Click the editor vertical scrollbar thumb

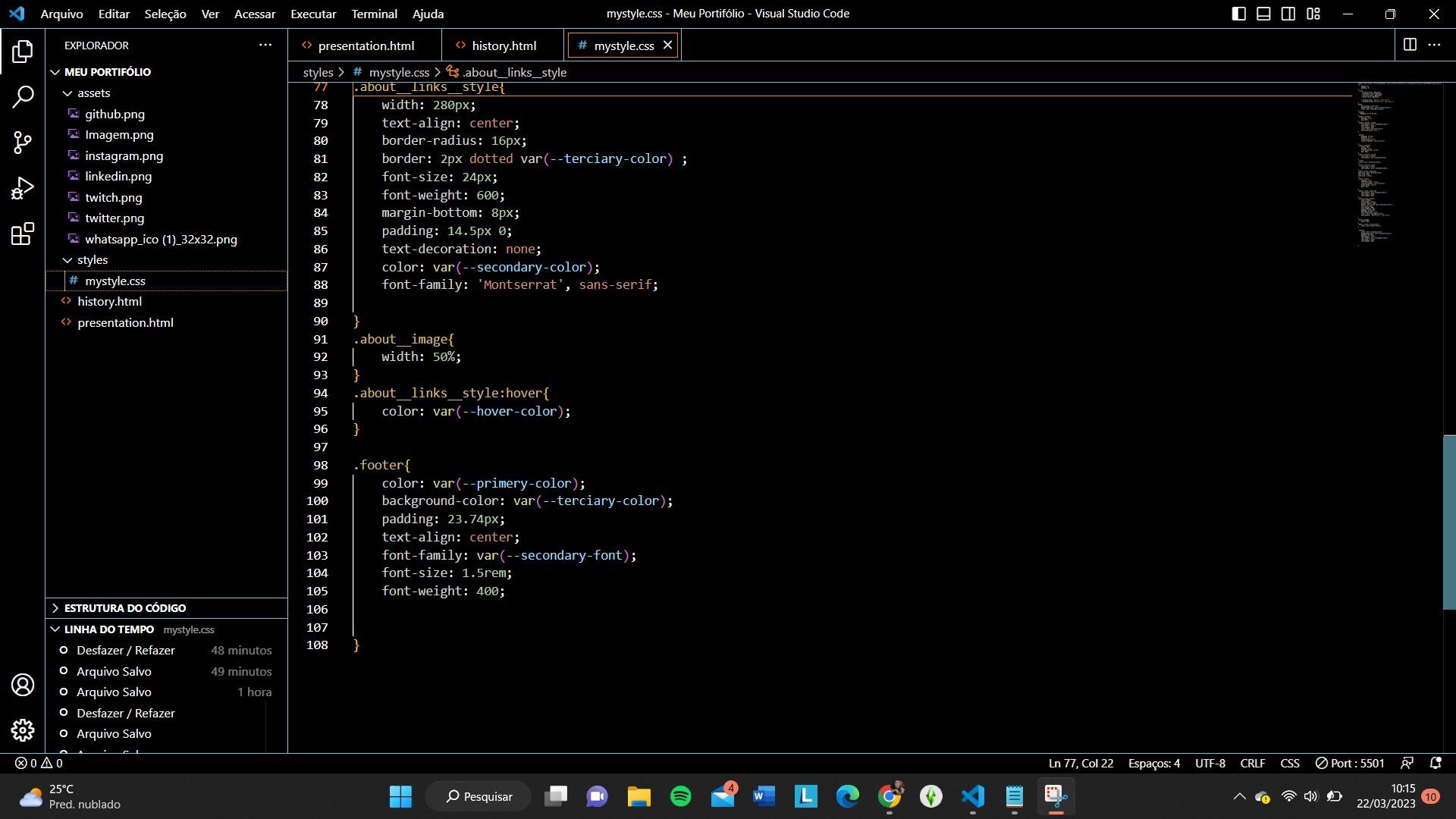click(x=1449, y=522)
